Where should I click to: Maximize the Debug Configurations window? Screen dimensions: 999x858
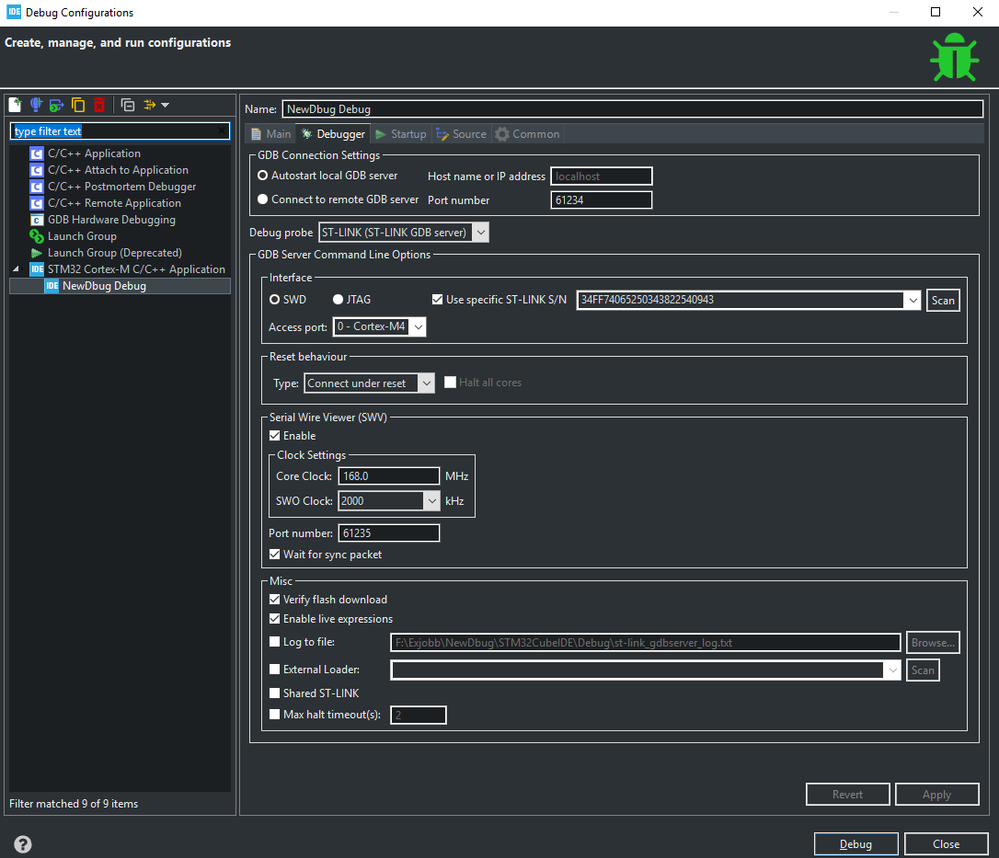[x=935, y=12]
